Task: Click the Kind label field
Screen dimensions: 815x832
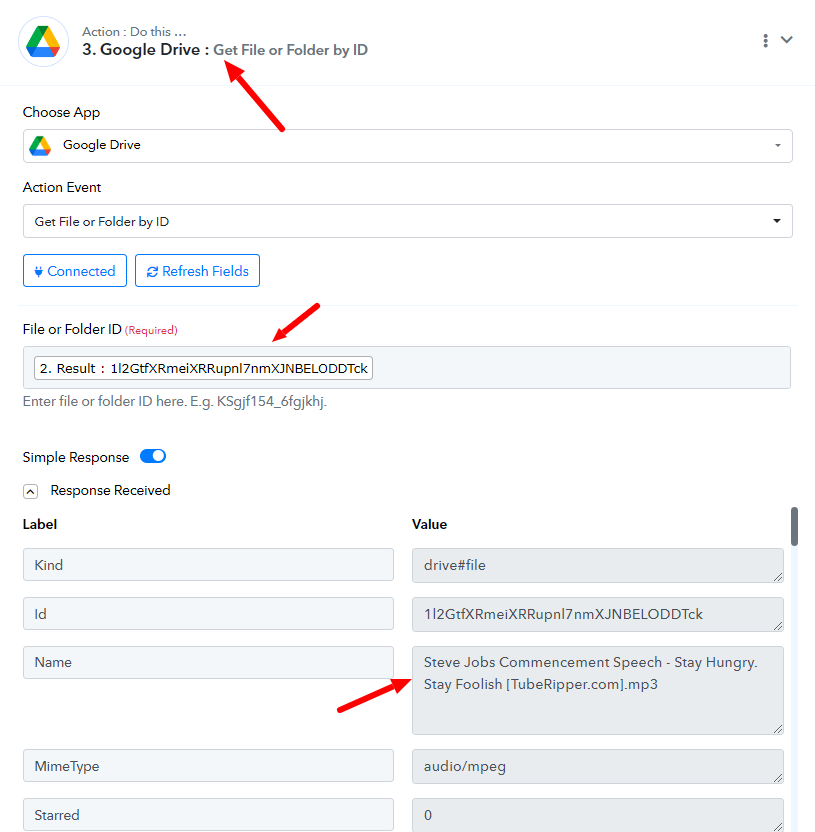Action: click(x=208, y=565)
